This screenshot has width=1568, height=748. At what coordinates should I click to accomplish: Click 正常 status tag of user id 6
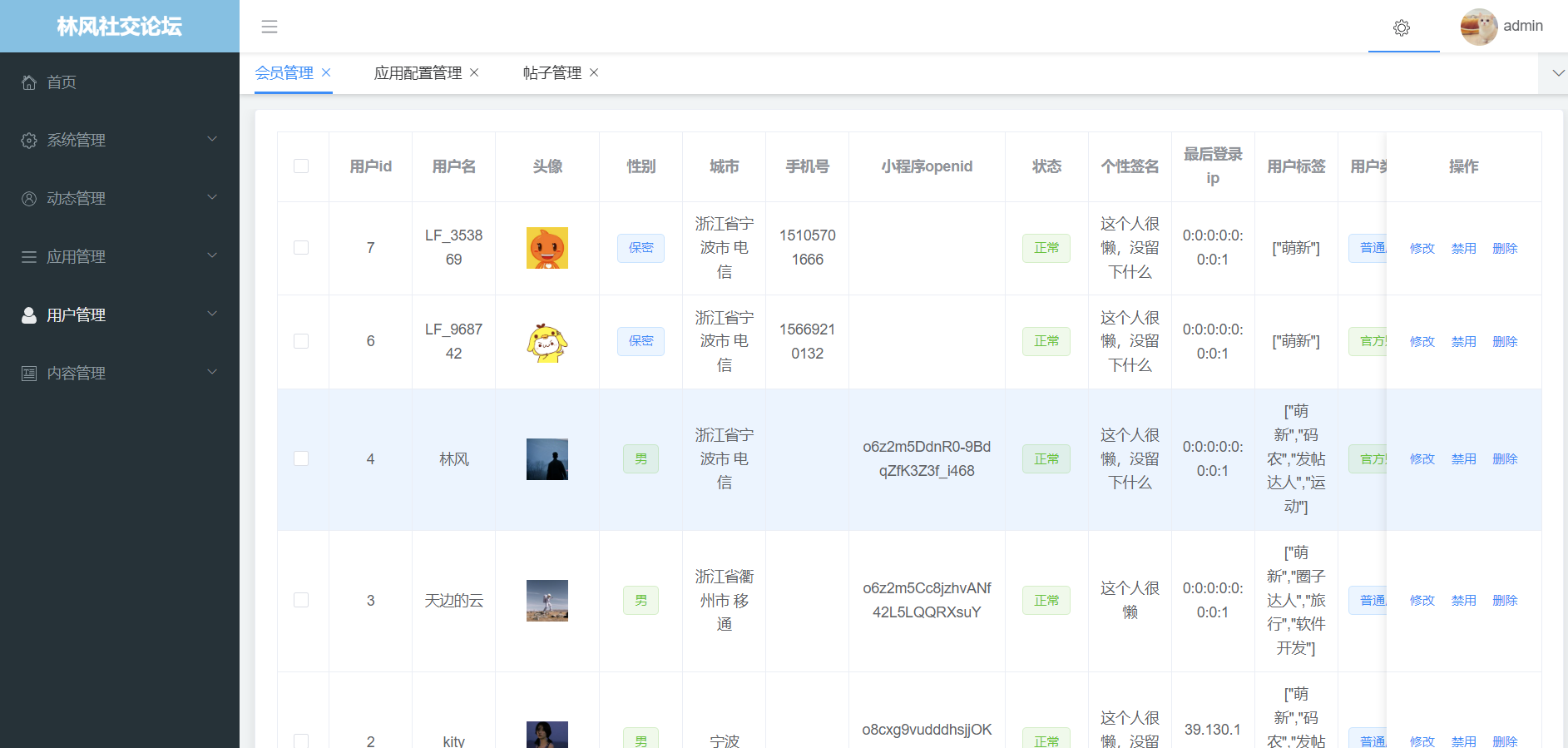pyautogui.click(x=1046, y=341)
